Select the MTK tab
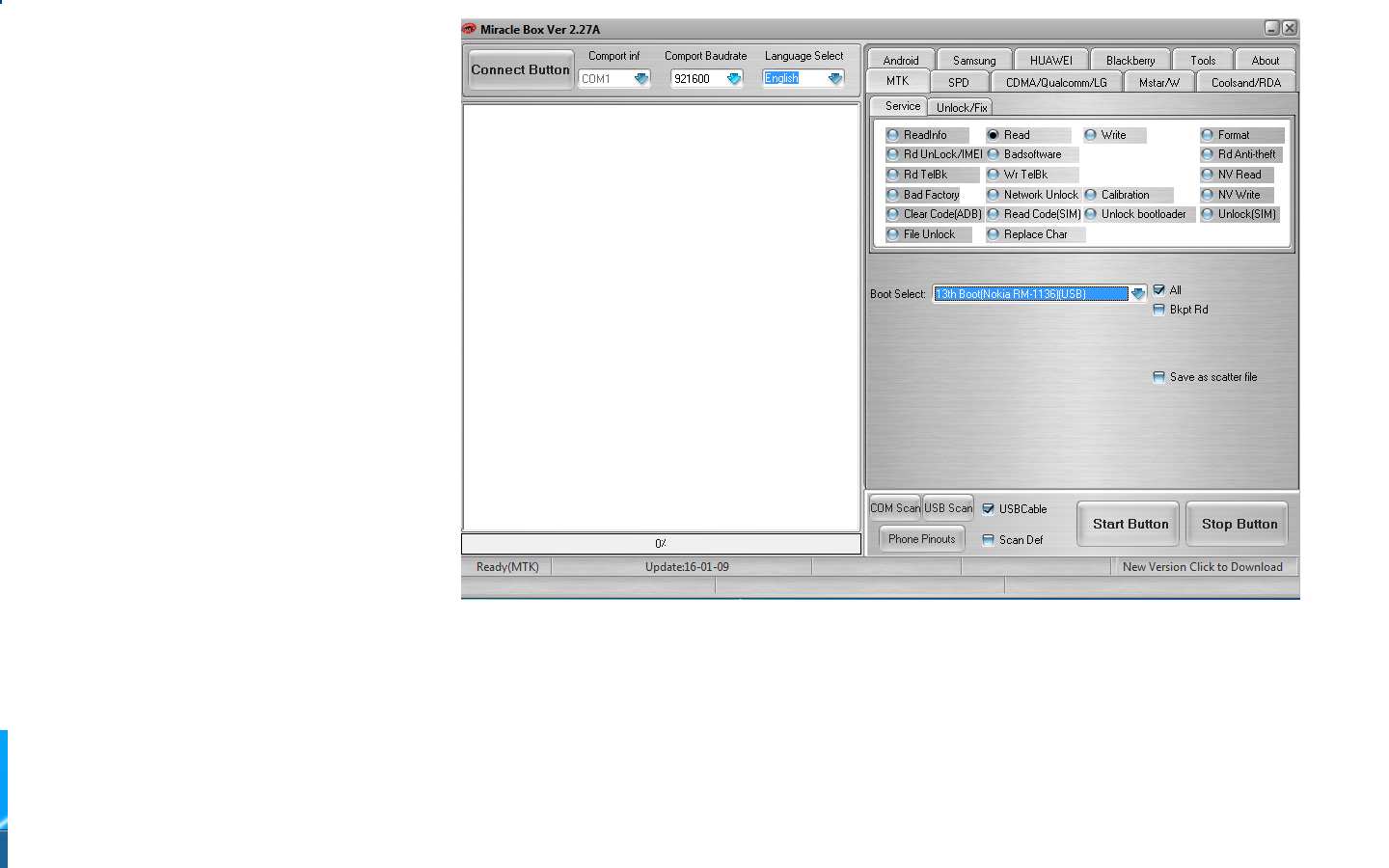This screenshot has width=1389, height=868. [898, 81]
